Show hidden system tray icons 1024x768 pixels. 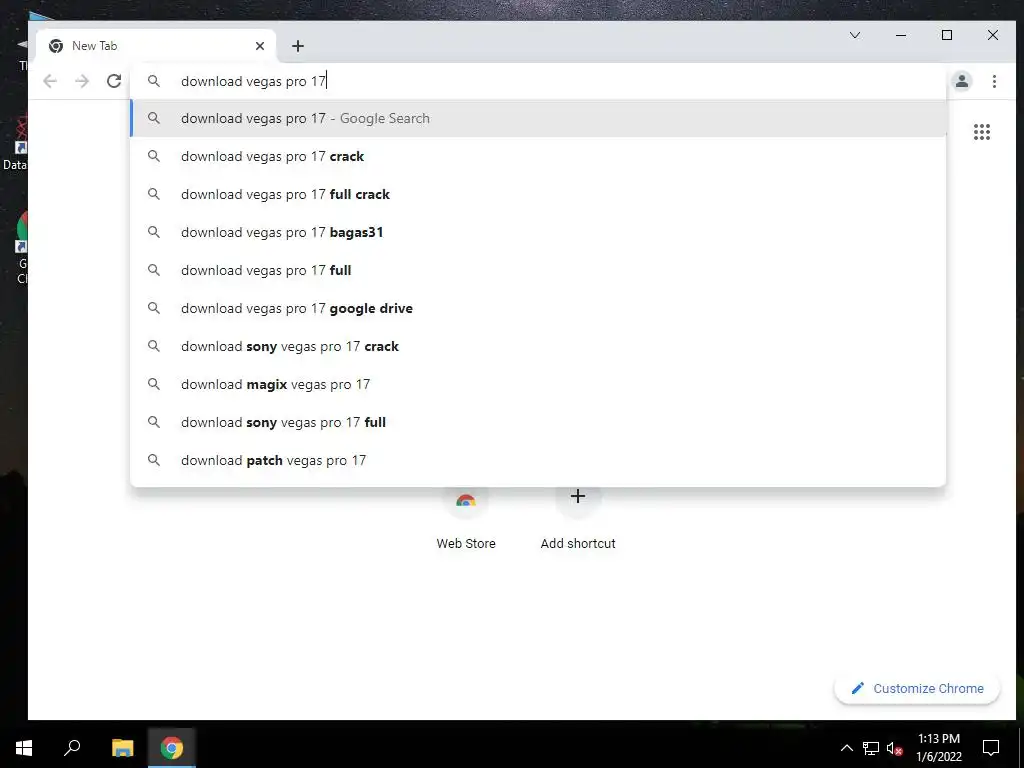click(846, 748)
